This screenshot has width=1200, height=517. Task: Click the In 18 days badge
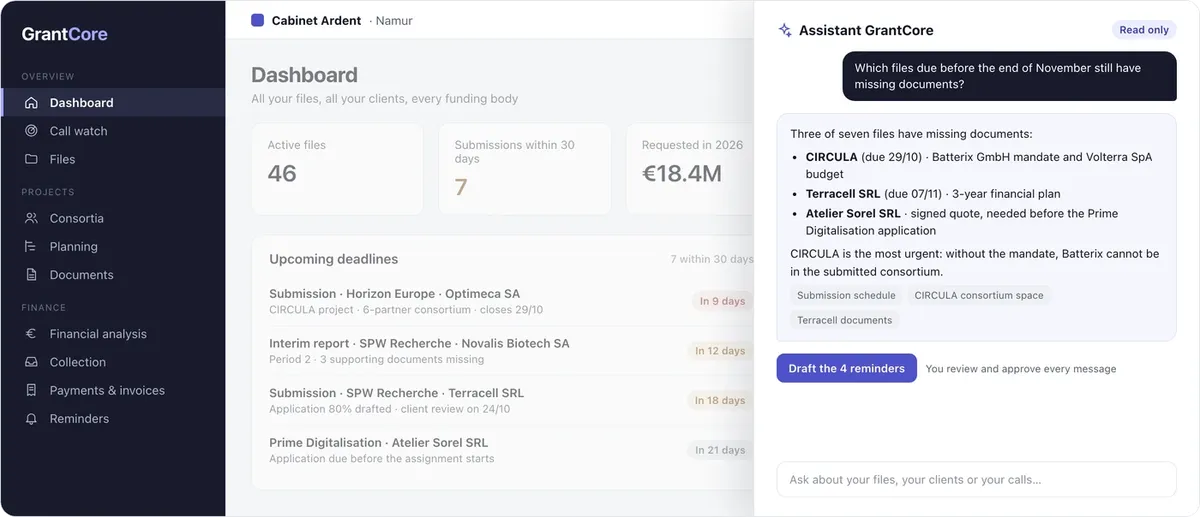point(720,400)
